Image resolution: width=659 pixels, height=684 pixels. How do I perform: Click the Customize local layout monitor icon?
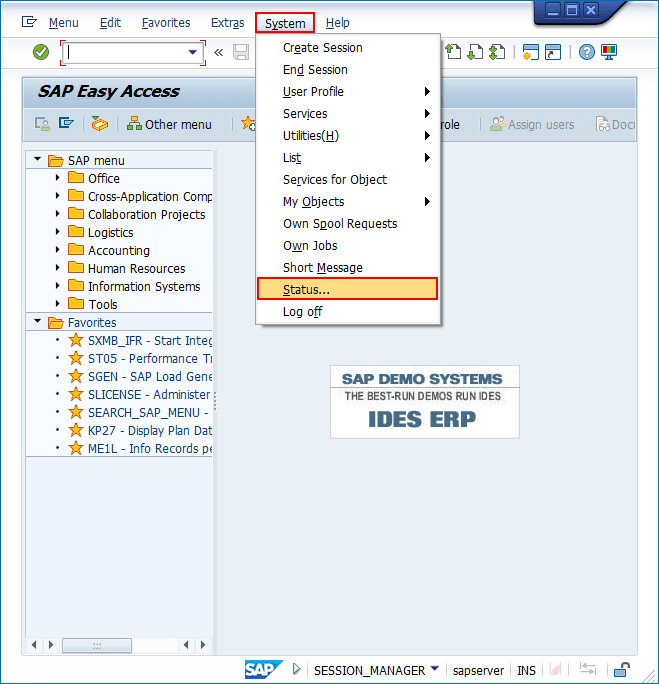click(x=608, y=52)
